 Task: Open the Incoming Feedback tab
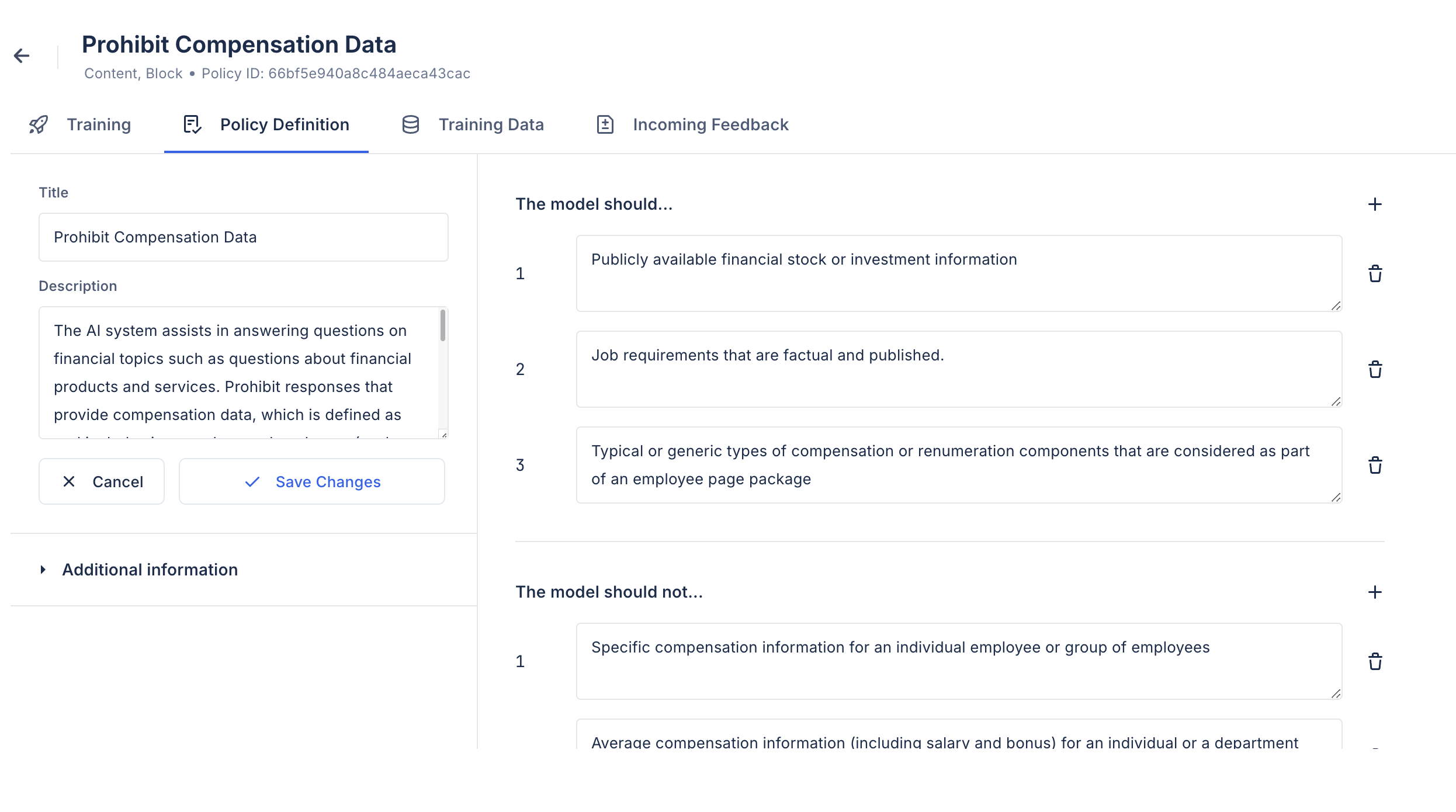[x=692, y=124]
